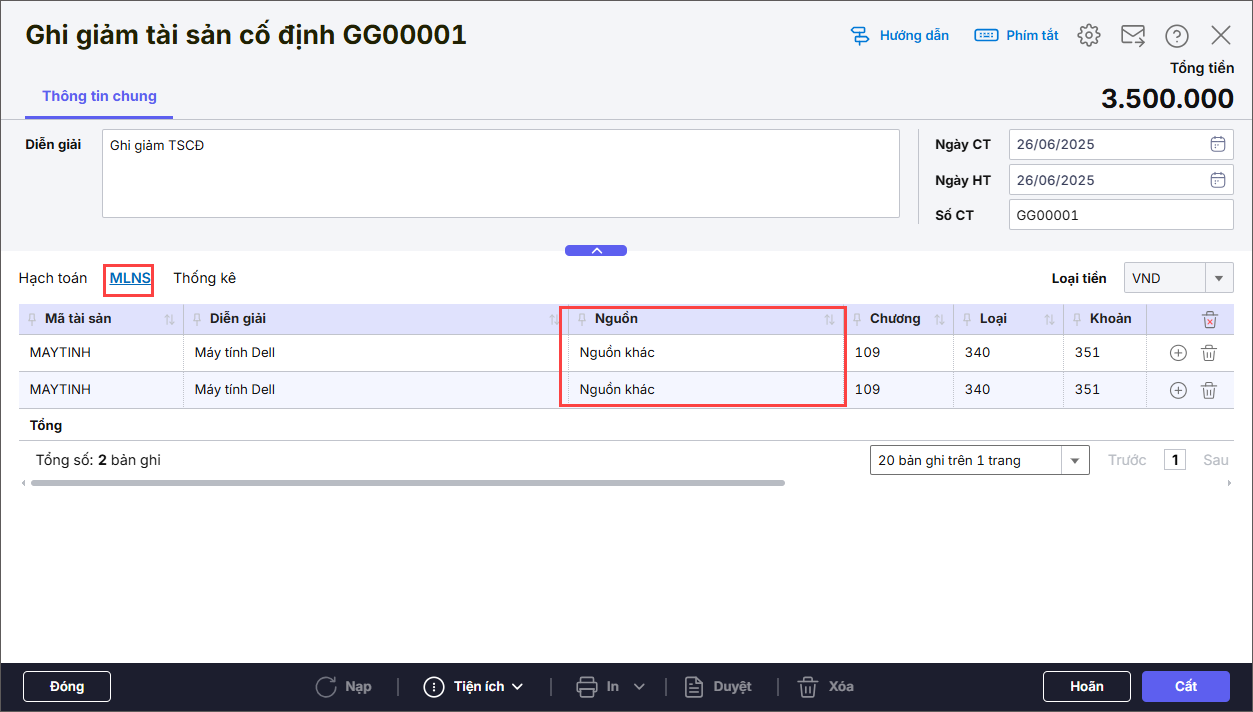
Task: Click the Số CT input field
Action: tap(1120, 215)
